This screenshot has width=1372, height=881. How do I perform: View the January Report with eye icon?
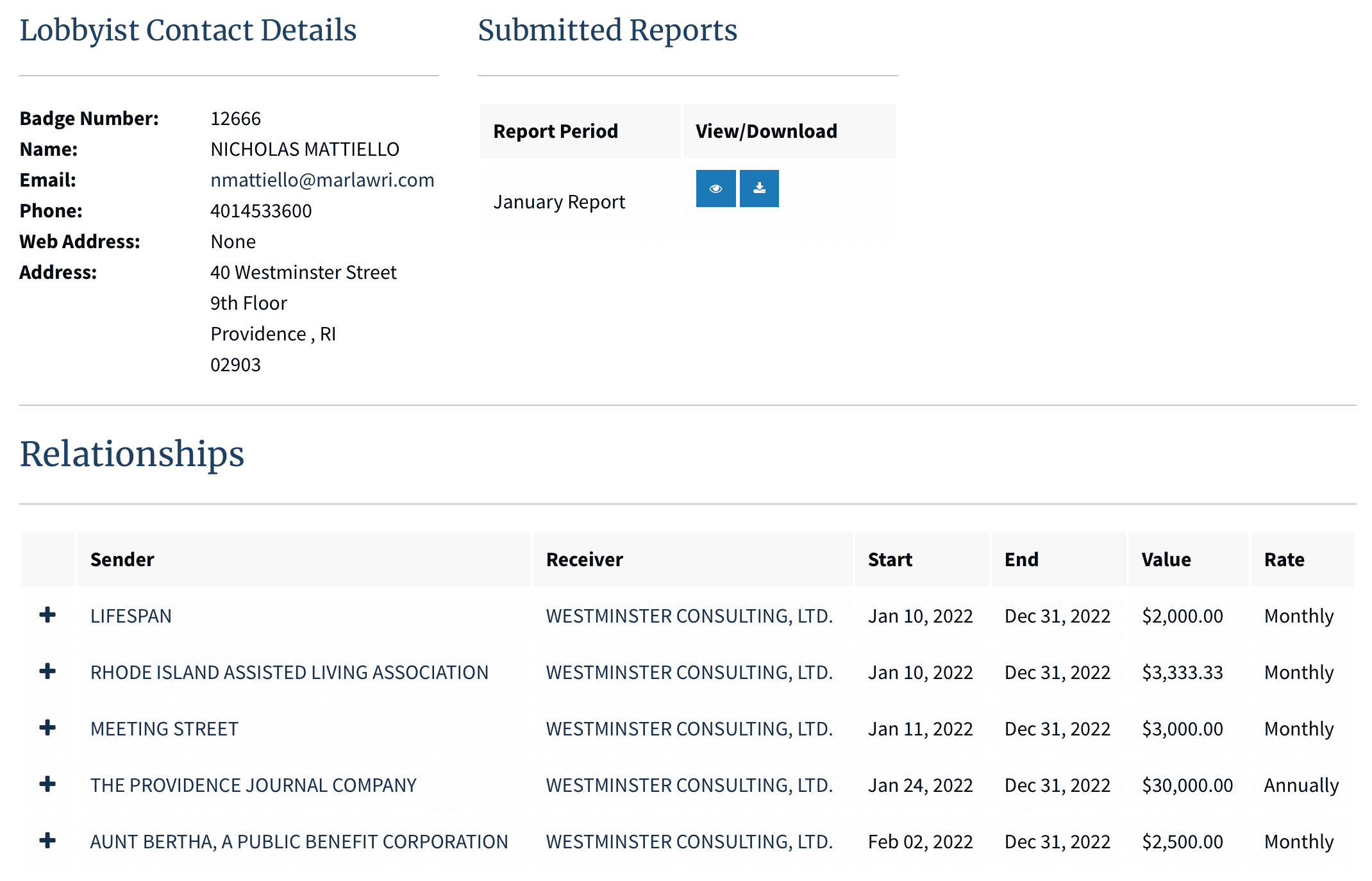click(x=715, y=189)
